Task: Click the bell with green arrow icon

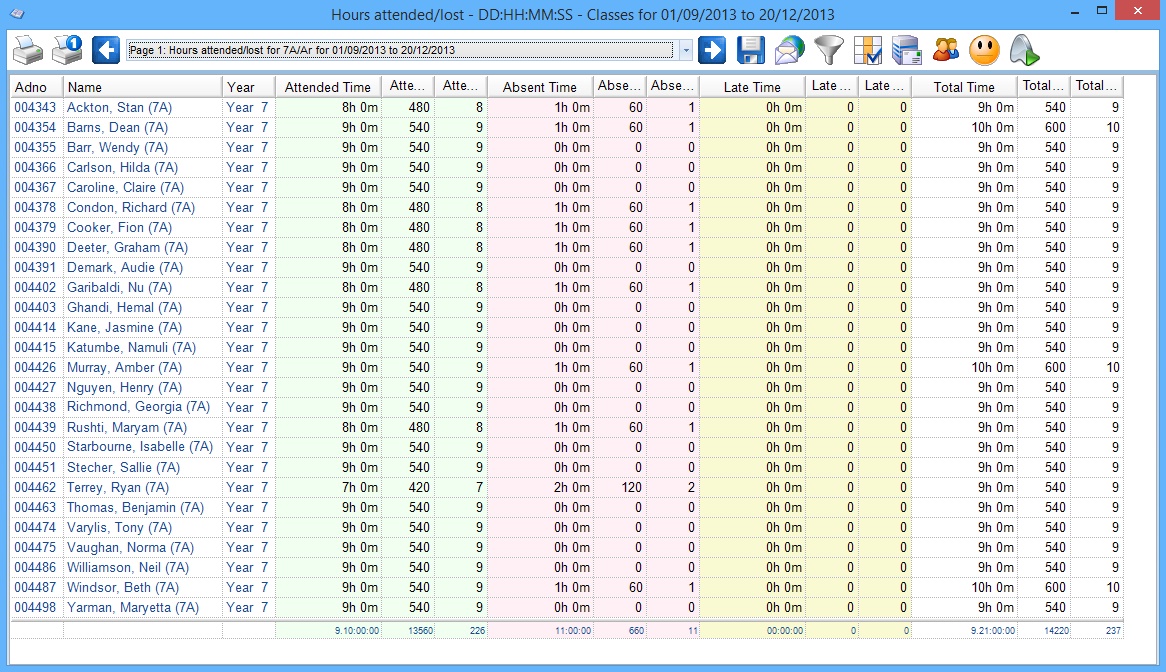Action: pyautogui.click(x=1023, y=51)
